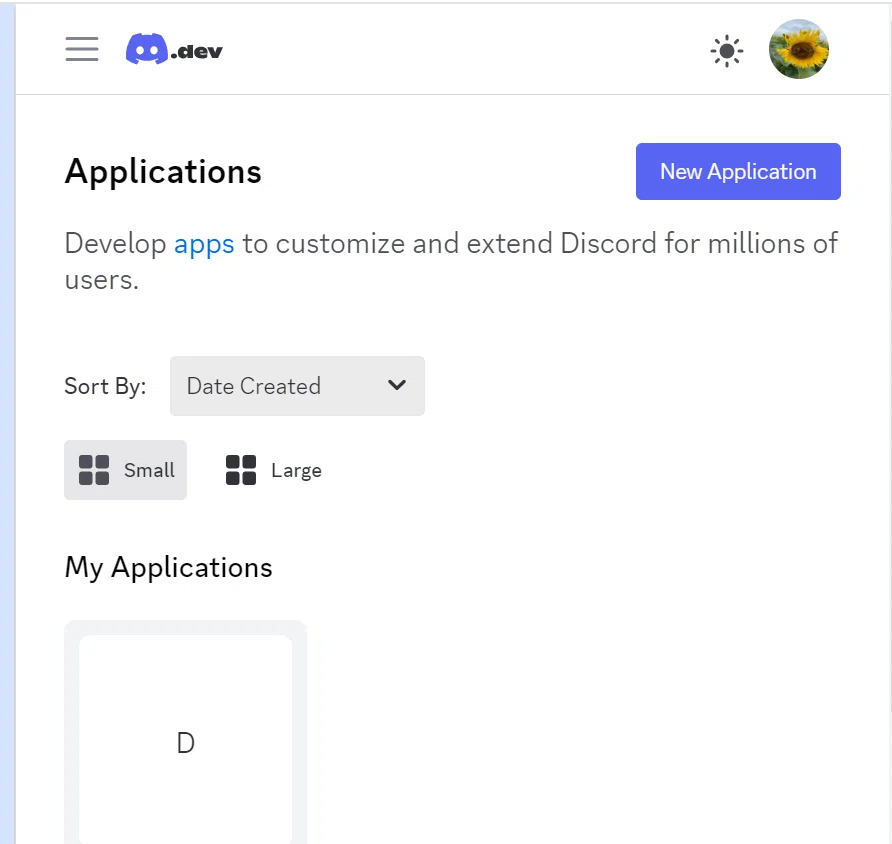Open the hamburger navigation menu
The image size is (892, 844).
click(x=82, y=49)
